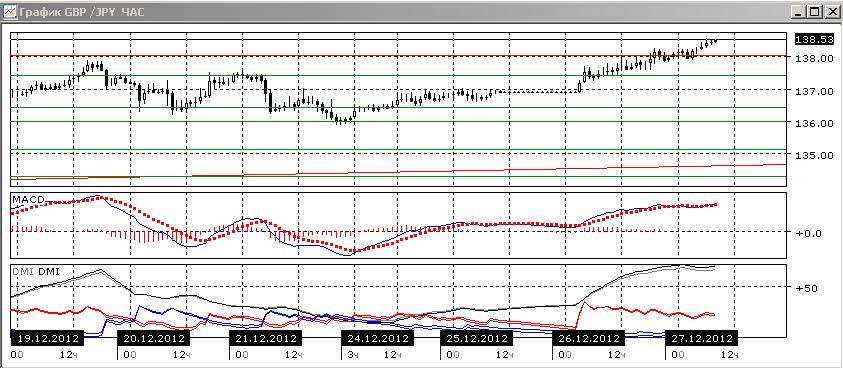Click the '3ч' hour label under 24.12.2012
Viewport: 843px width, 369px height.
tap(353, 355)
